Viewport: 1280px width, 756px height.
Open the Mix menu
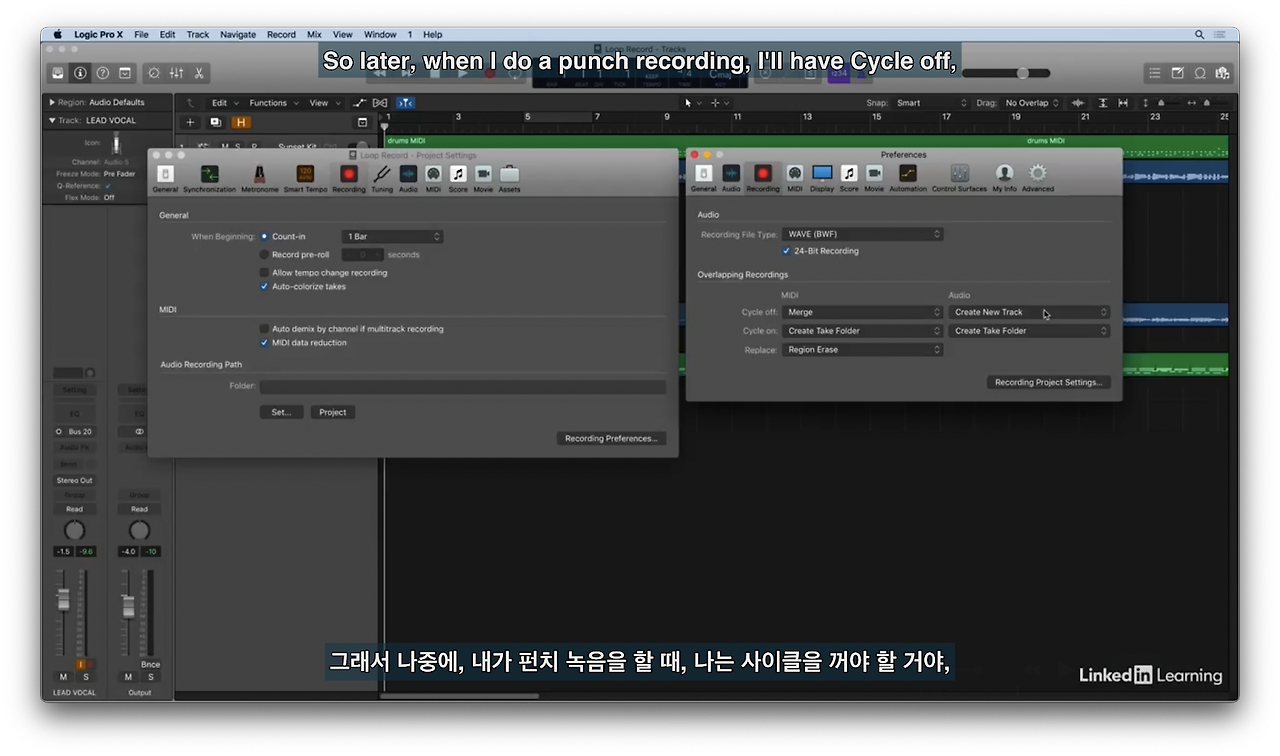click(x=314, y=34)
